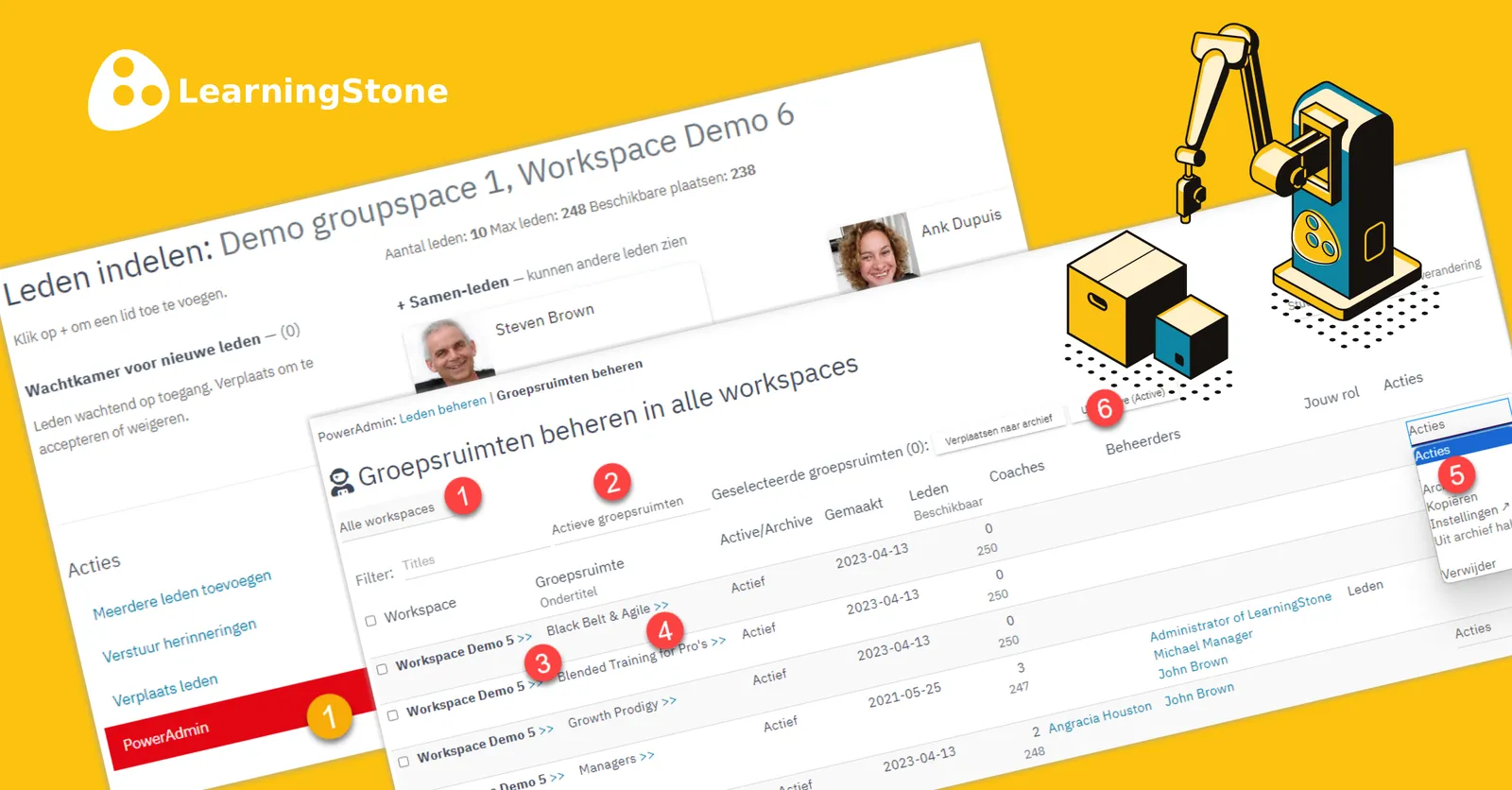This screenshot has width=1512, height=790.
Task: Open the >> arrows after Growth Prodigy
Action: (669, 701)
